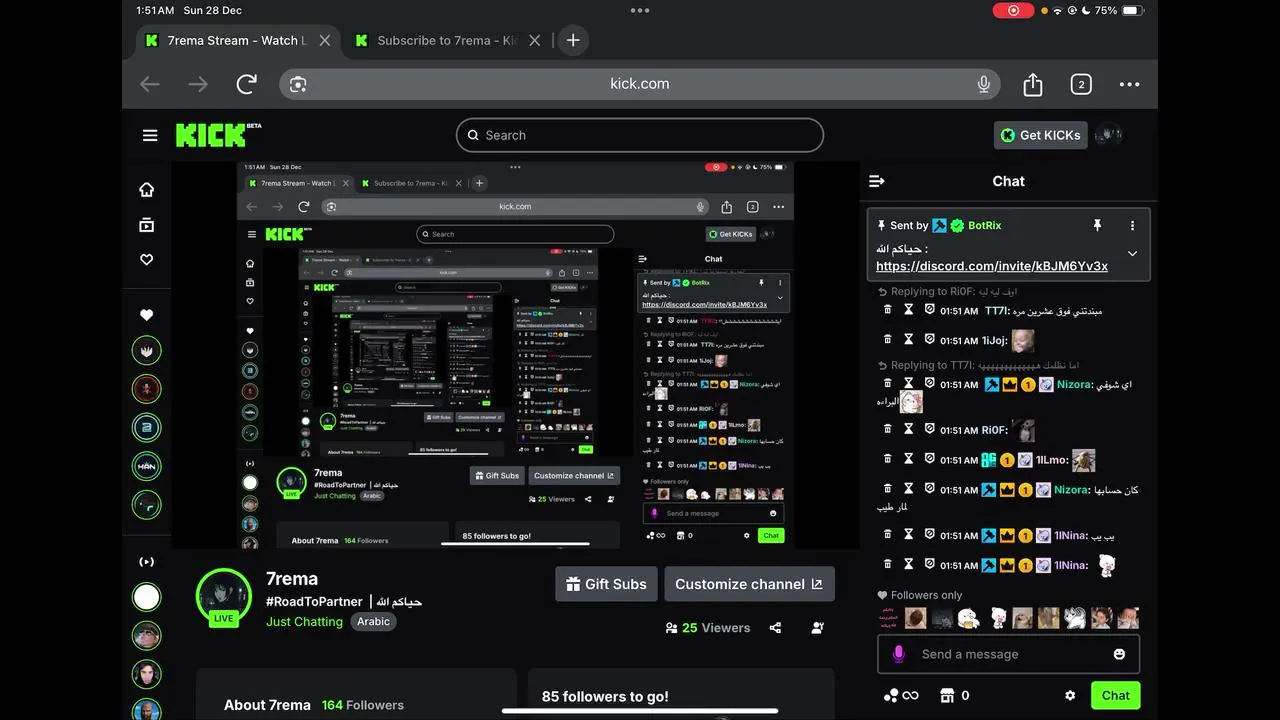Click the 164 Followers text
The height and width of the screenshot is (720, 1280).
[363, 705]
